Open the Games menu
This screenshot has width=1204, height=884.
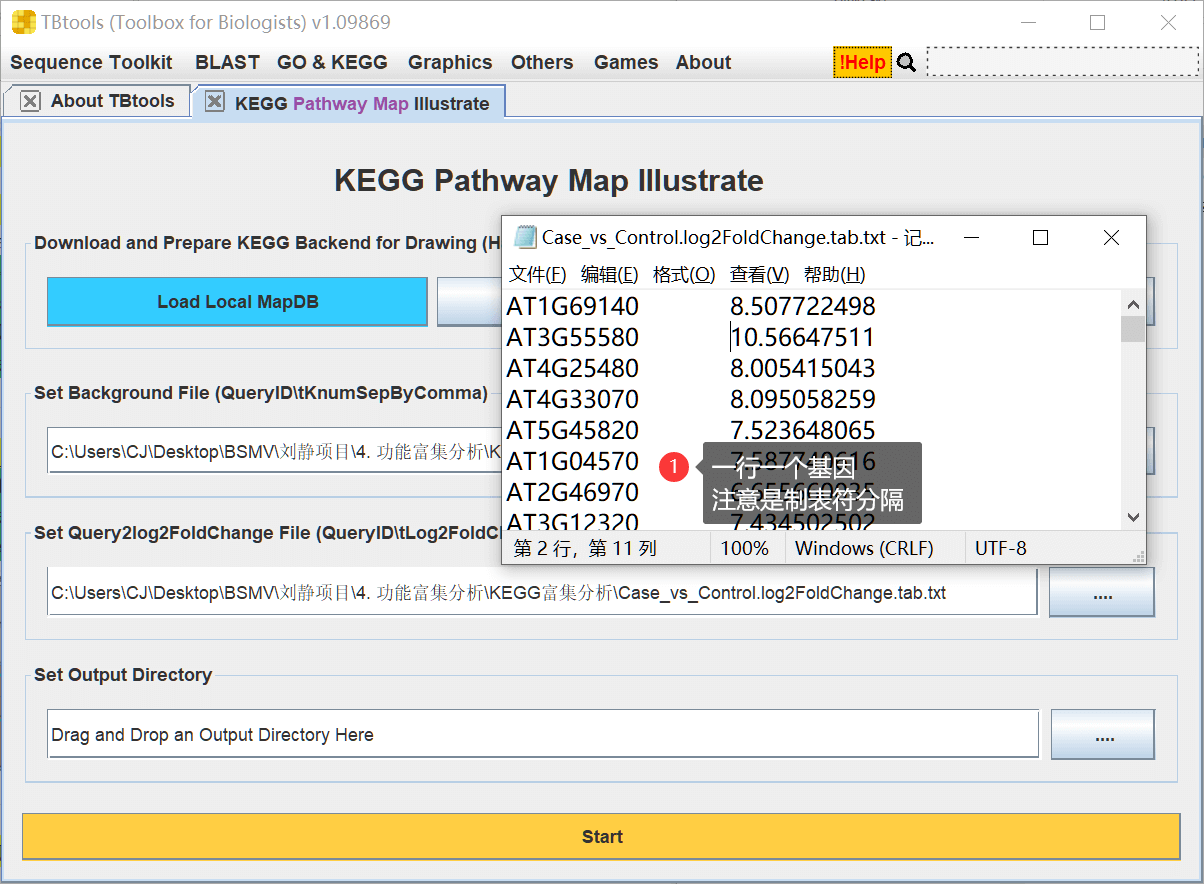[x=626, y=62]
